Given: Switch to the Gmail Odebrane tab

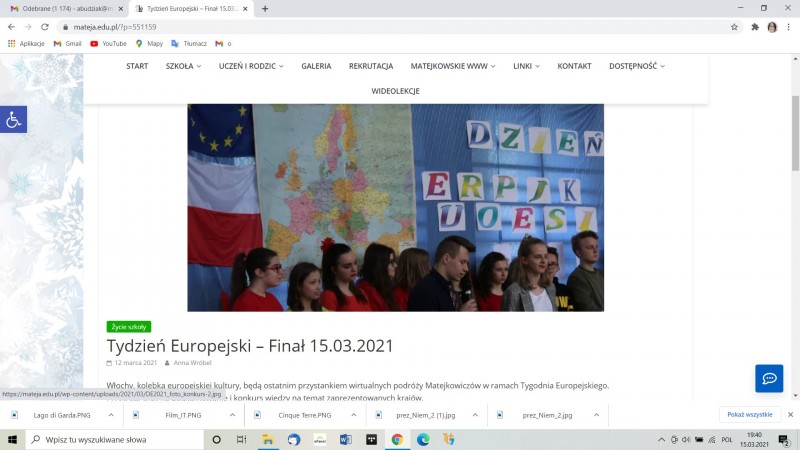Looking at the screenshot, I should click(63, 8).
